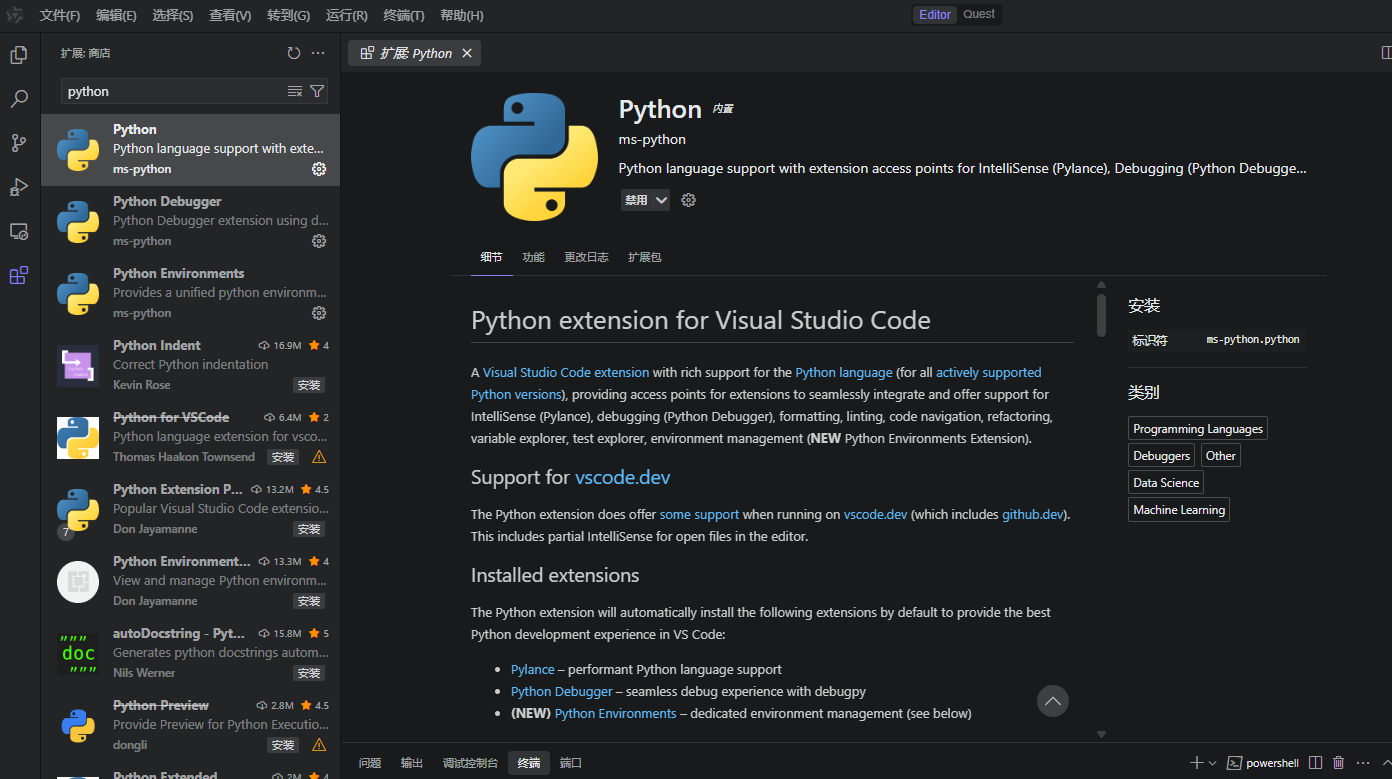Open Run and Debug view
1392x779 pixels.
pos(18,187)
